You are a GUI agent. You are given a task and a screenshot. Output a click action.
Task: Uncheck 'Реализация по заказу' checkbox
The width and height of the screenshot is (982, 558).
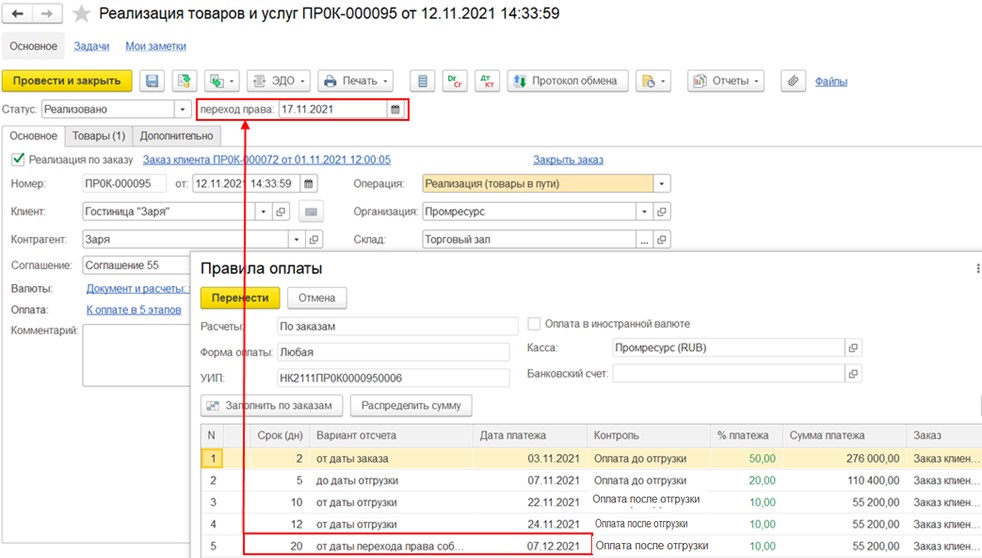(x=18, y=159)
